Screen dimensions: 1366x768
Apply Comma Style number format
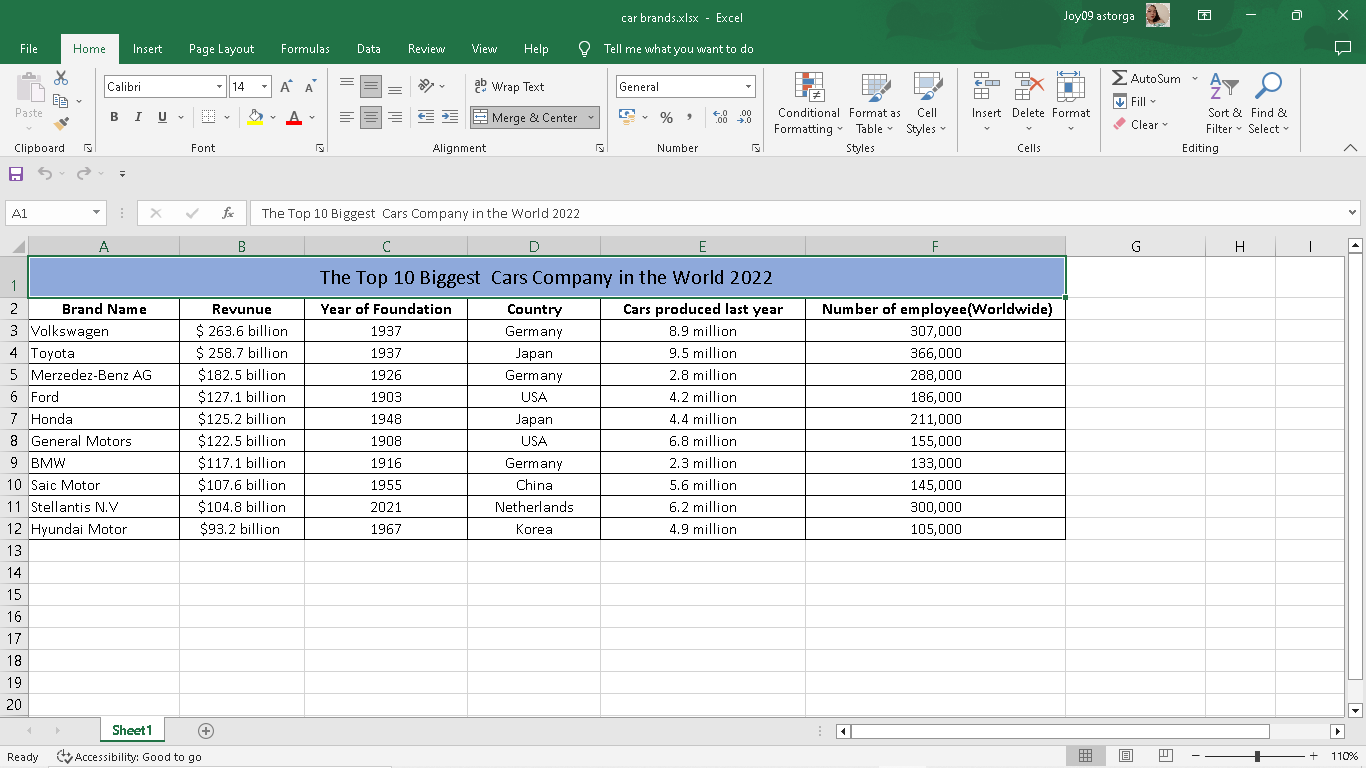click(689, 117)
